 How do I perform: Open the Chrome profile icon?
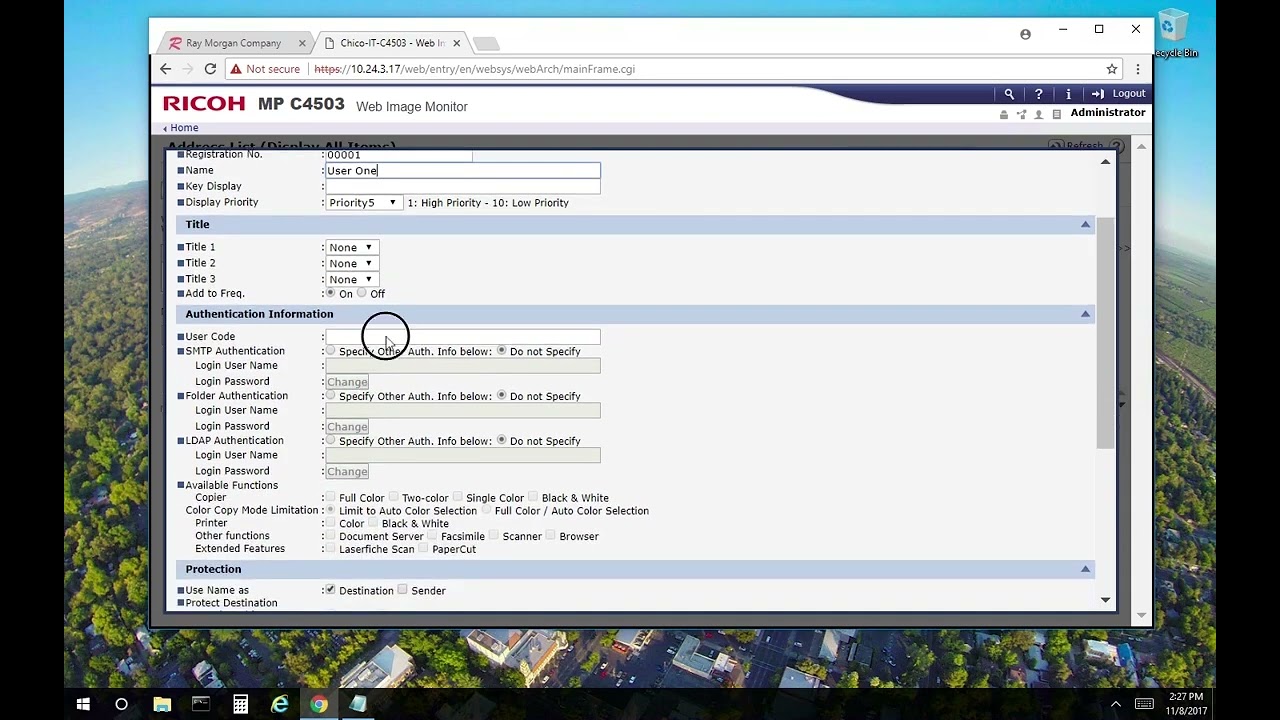coord(1025,34)
